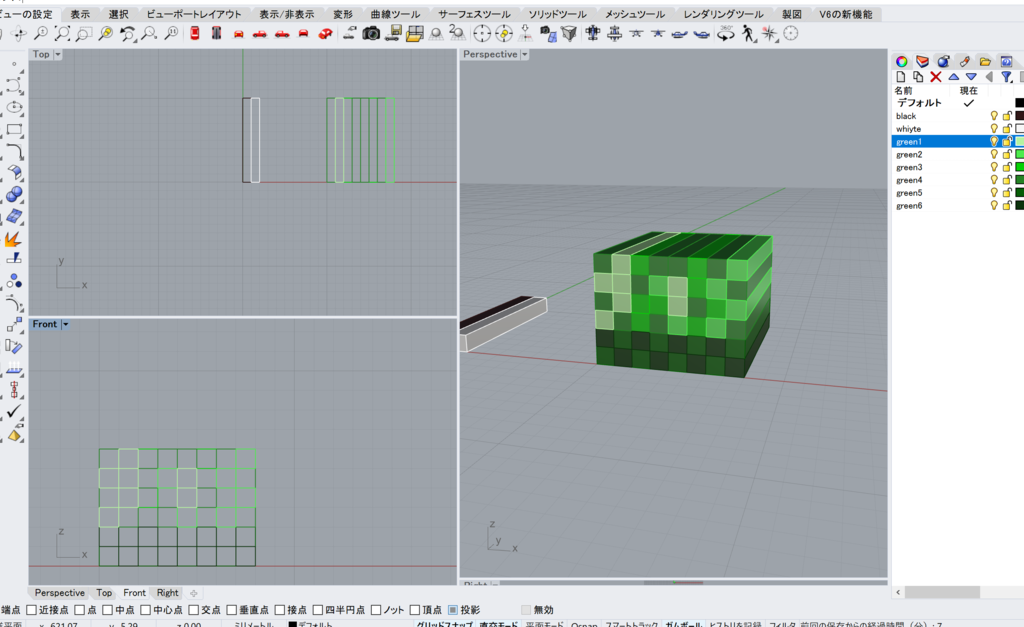
Task: Select the green6 layer row
Action: 957,206
